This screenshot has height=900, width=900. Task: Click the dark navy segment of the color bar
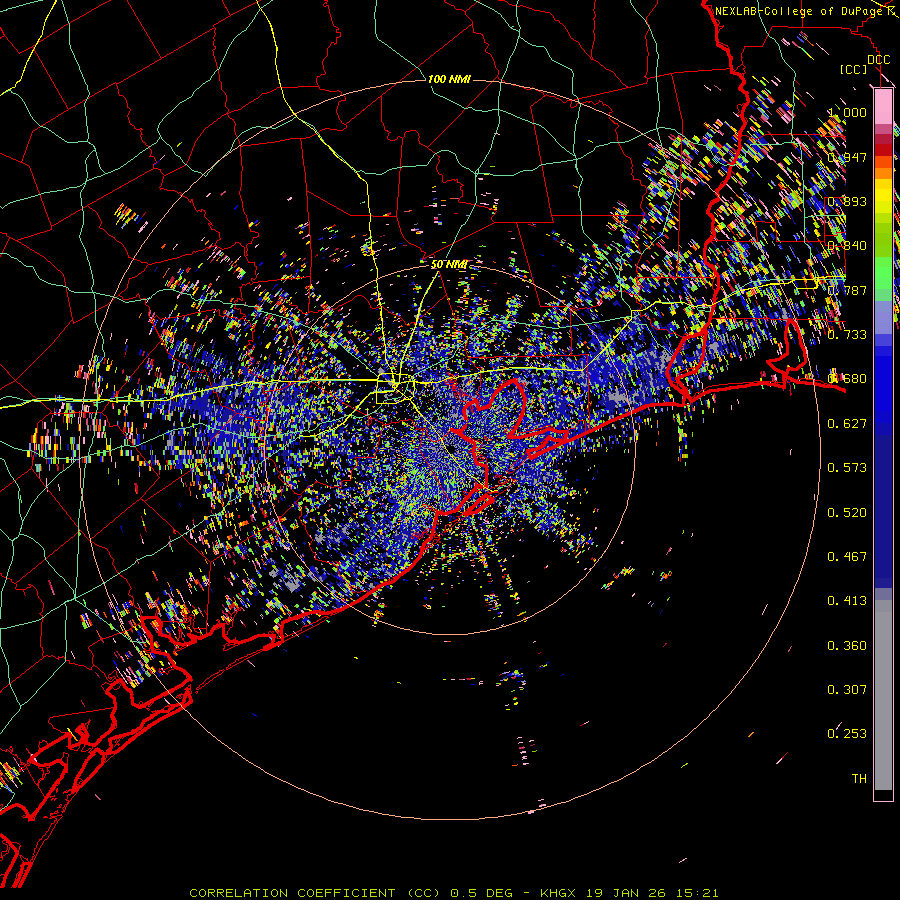[x=883, y=510]
